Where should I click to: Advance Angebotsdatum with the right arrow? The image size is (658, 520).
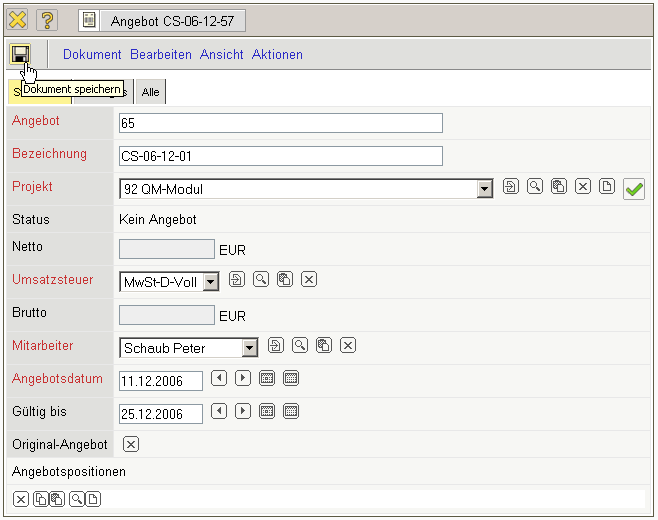pyautogui.click(x=243, y=379)
